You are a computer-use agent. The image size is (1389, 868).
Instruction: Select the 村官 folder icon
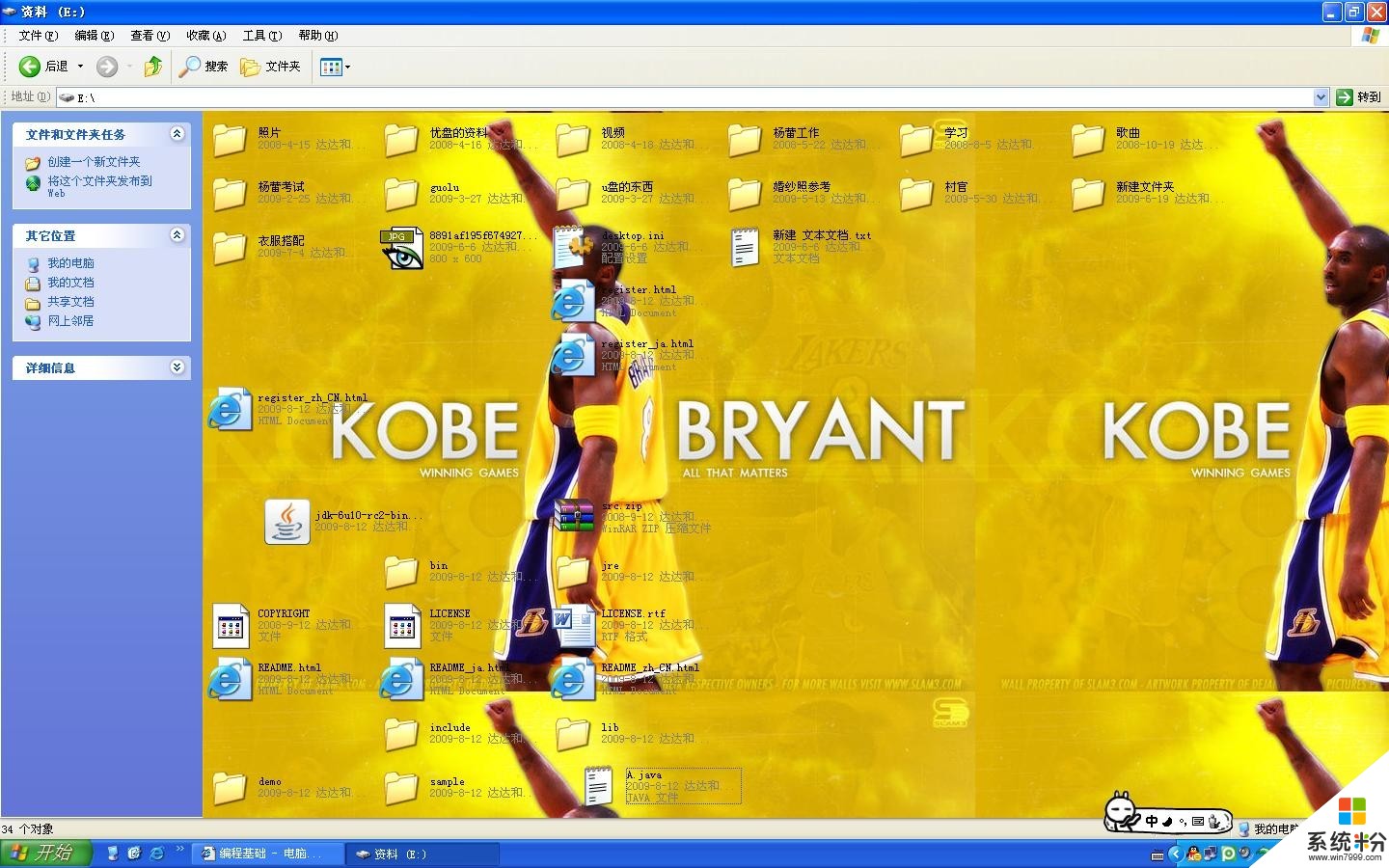916,194
